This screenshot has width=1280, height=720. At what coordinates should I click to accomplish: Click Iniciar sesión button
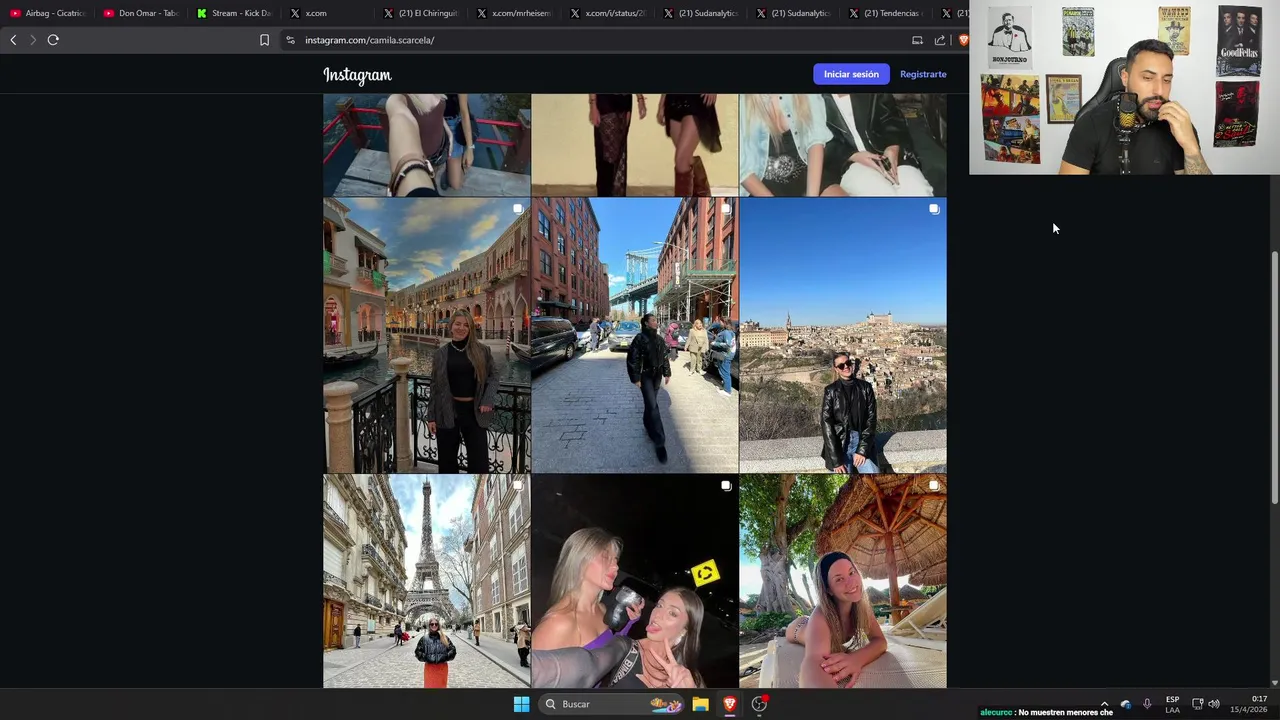click(851, 74)
